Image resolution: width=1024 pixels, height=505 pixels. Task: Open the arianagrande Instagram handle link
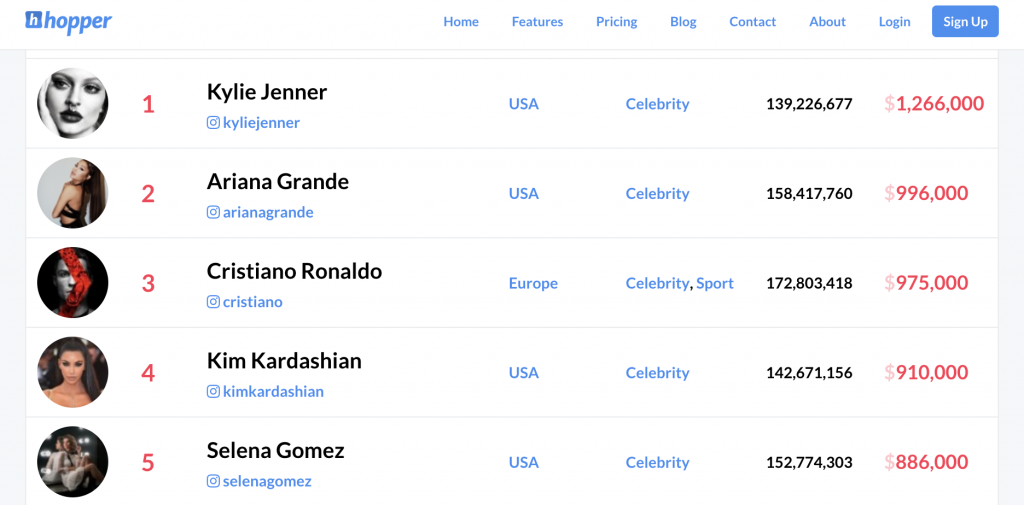click(x=268, y=212)
